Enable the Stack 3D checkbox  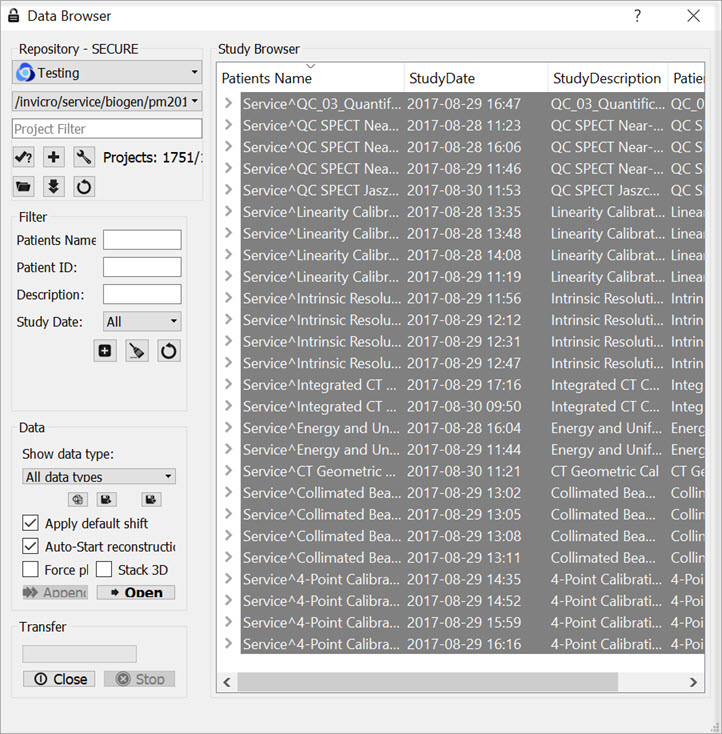pos(104,570)
